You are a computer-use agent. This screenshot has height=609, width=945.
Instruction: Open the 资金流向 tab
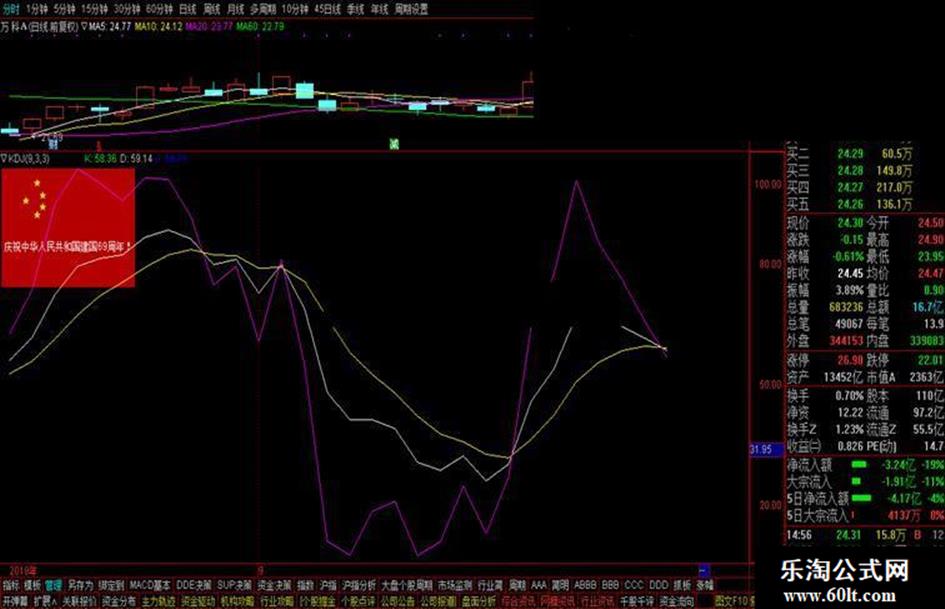click(x=677, y=601)
